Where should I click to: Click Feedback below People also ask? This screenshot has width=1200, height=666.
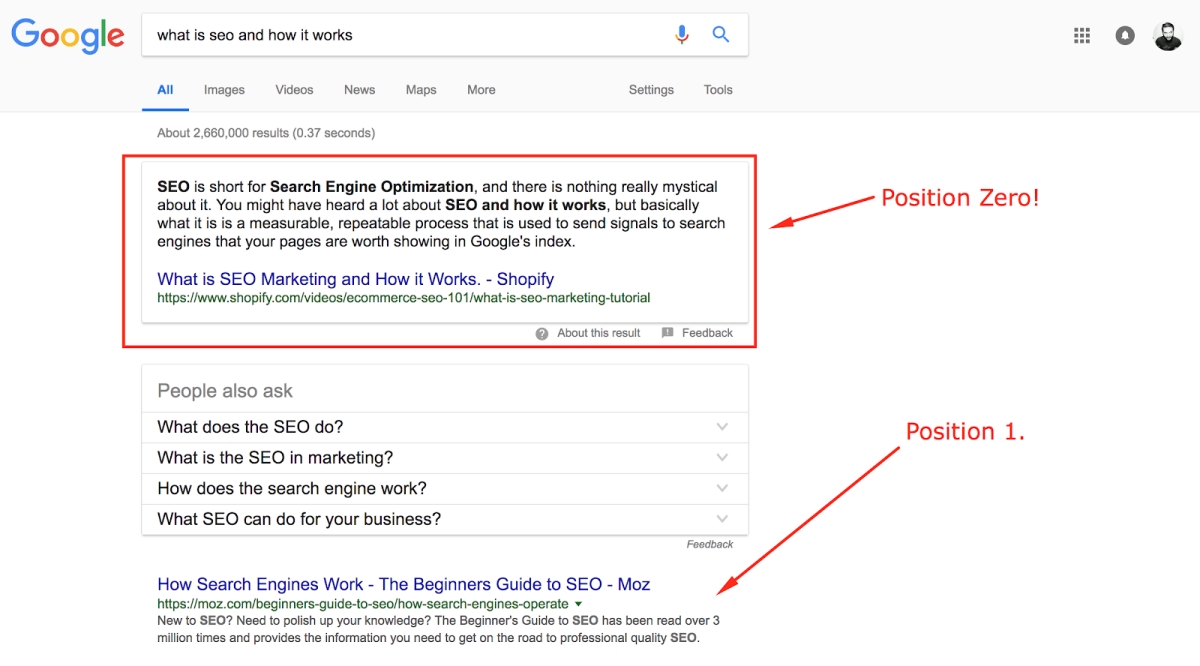coord(710,545)
